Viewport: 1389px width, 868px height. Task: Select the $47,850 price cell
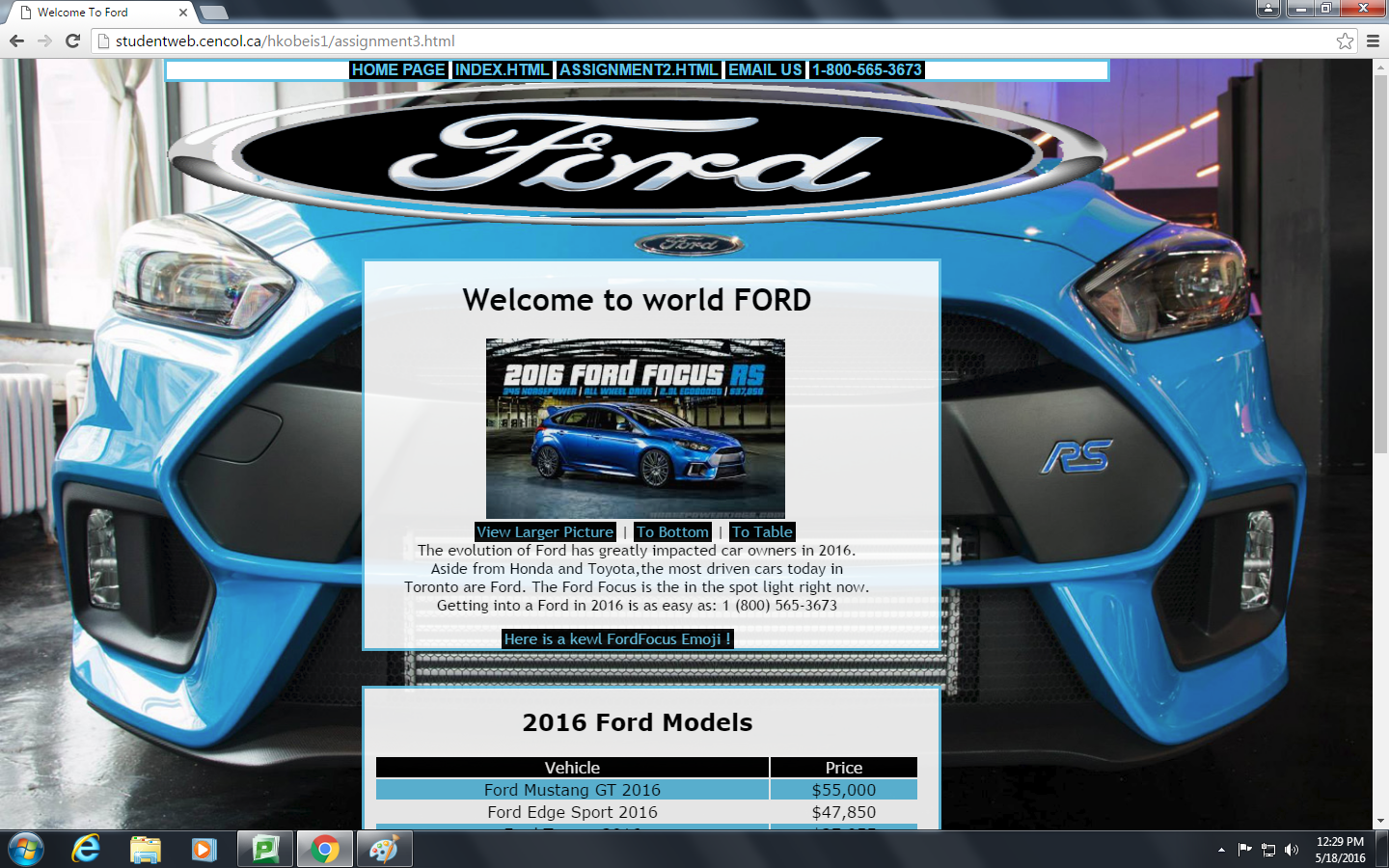point(844,812)
